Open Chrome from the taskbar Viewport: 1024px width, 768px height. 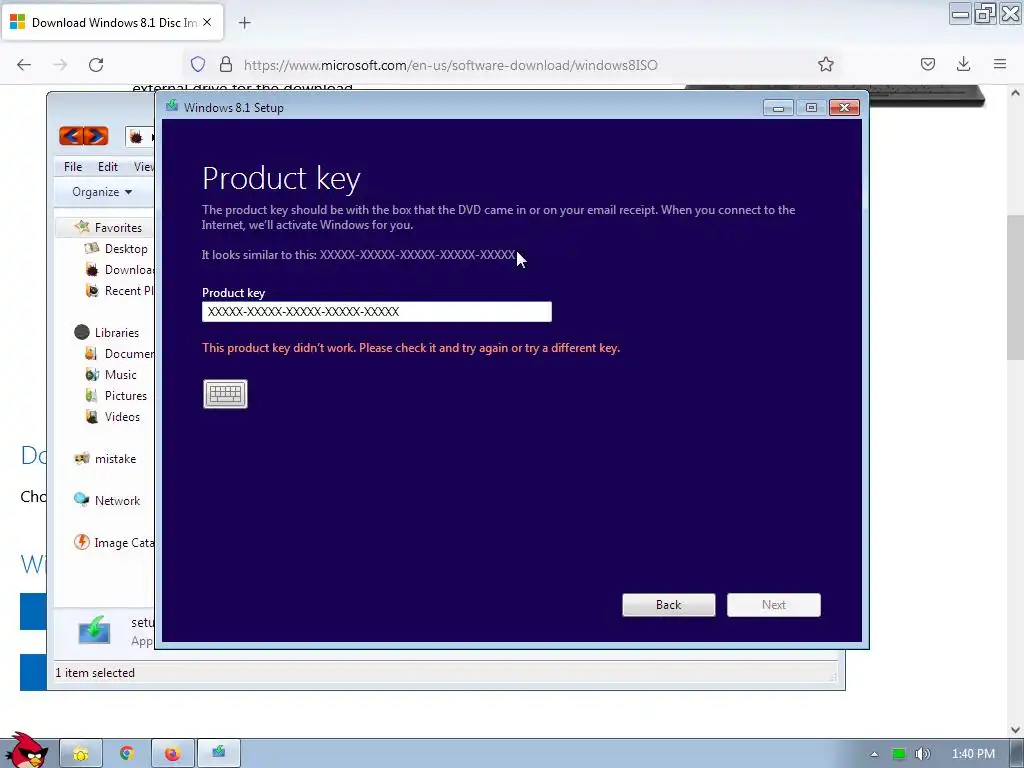click(127, 754)
